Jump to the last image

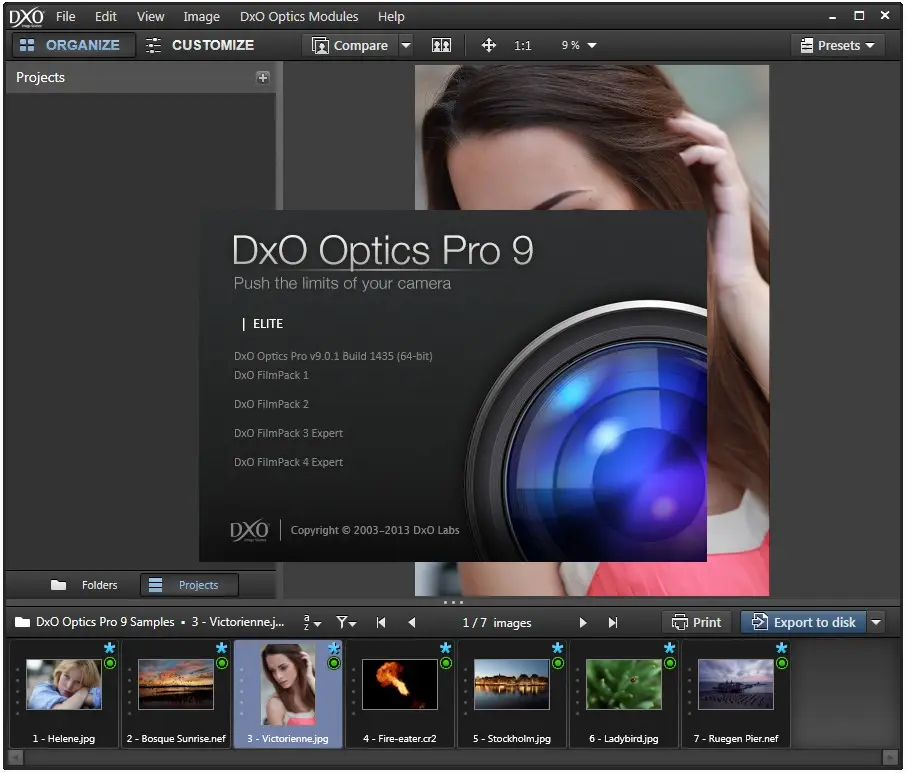pyautogui.click(x=613, y=623)
